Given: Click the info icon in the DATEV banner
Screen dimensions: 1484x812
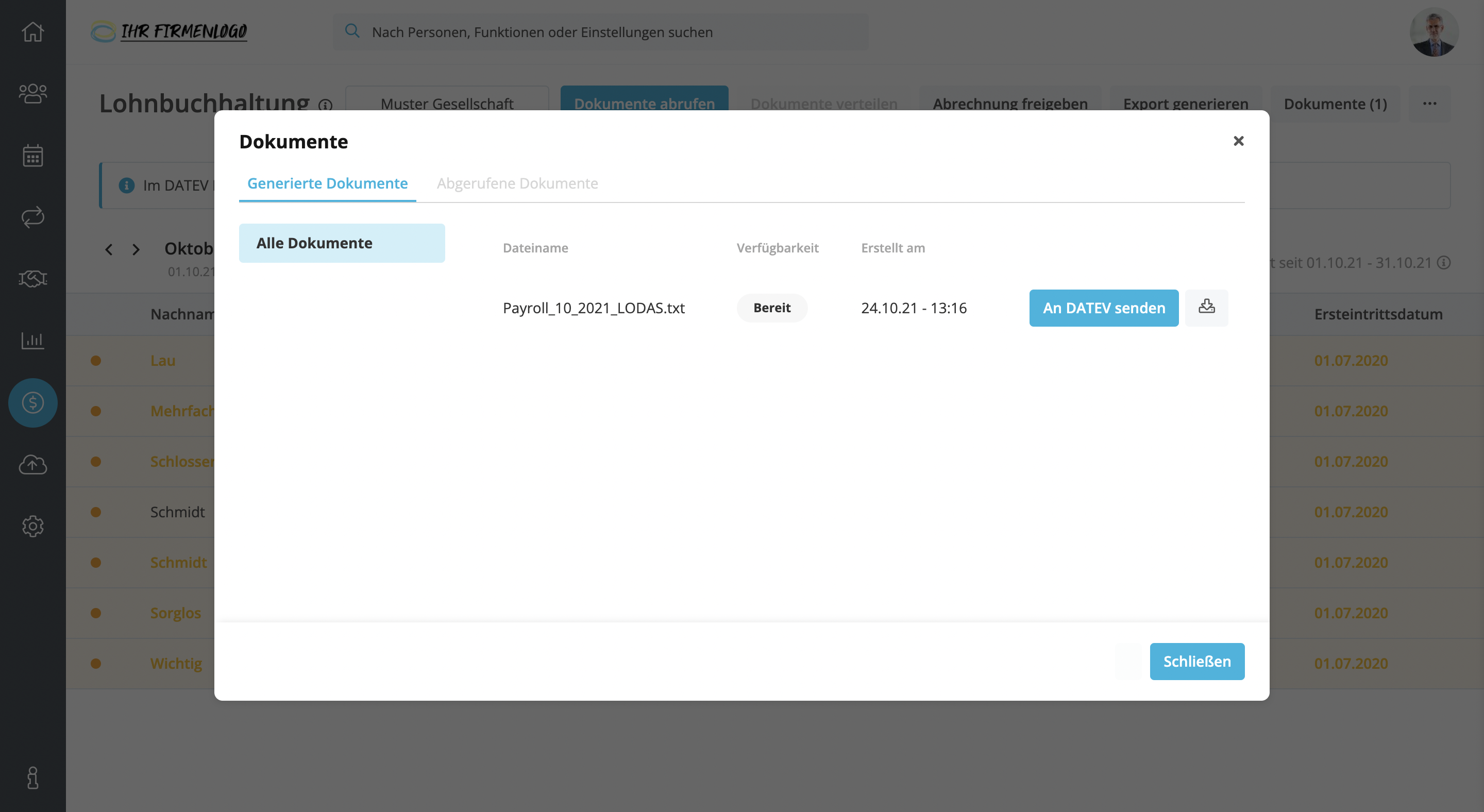Looking at the screenshot, I should click(127, 185).
